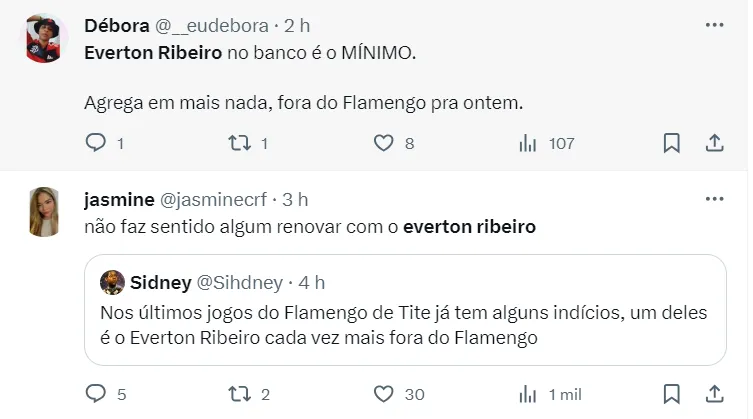Share jasmine's tweet
The height and width of the screenshot is (419, 753).
(x=715, y=394)
